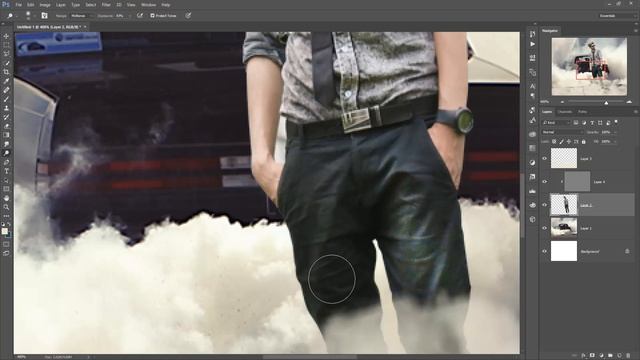Select the Pen tool
Image resolution: width=640 pixels, height=360 pixels.
[6, 162]
